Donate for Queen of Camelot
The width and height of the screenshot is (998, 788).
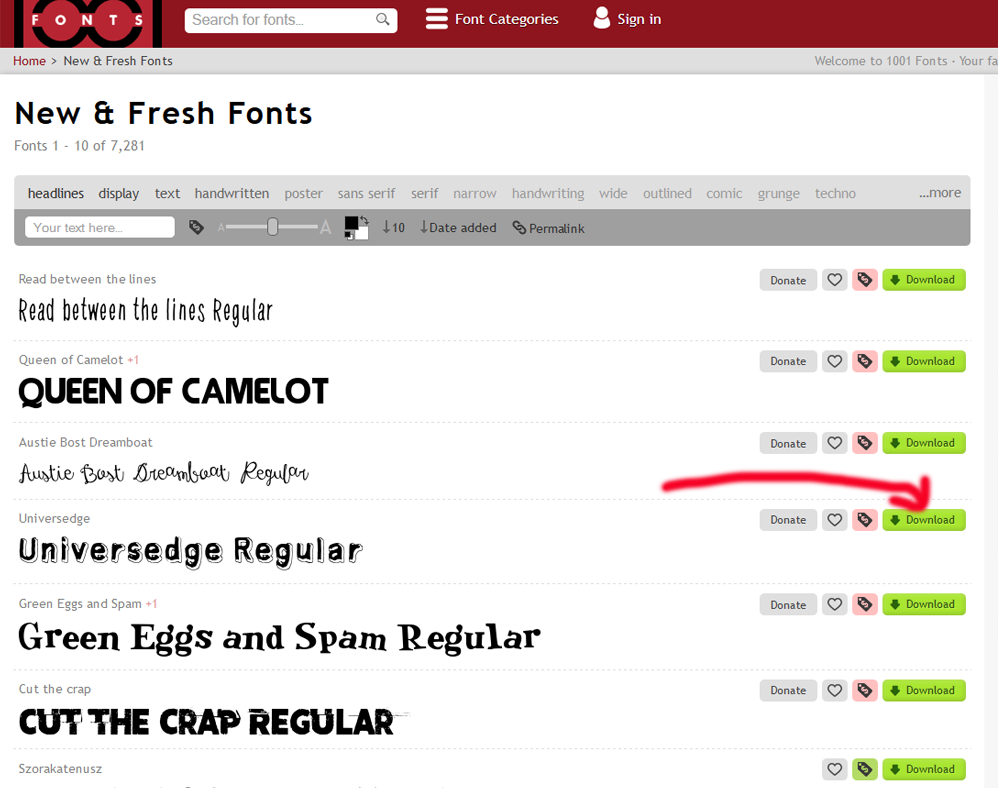[788, 362]
